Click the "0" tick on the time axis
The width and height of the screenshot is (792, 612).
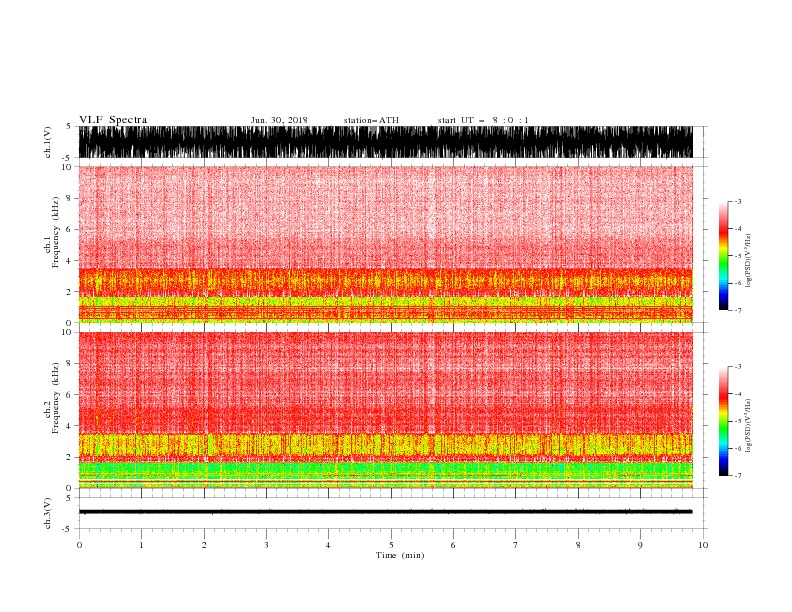pos(79,545)
